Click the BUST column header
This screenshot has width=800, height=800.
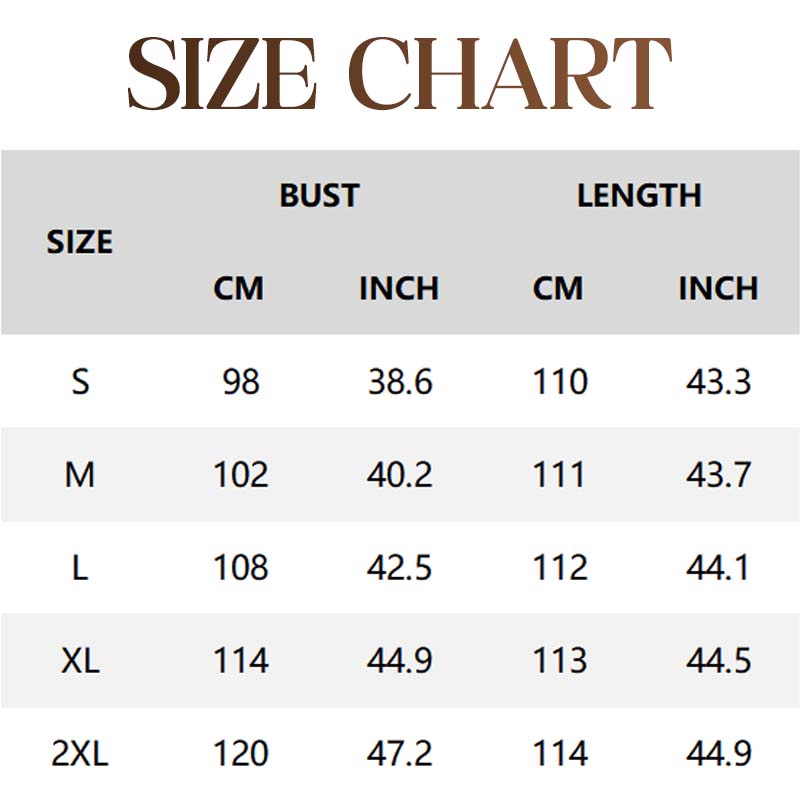pos(319,195)
